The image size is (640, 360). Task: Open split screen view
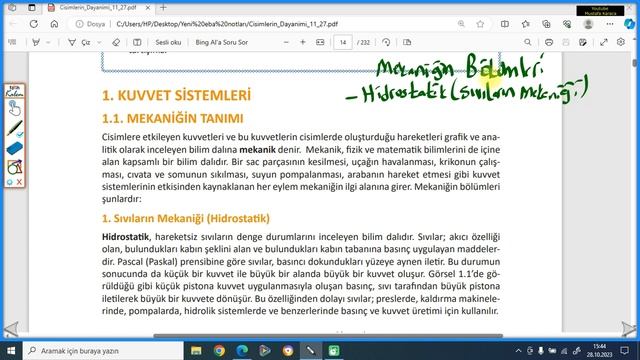click(x=505, y=24)
